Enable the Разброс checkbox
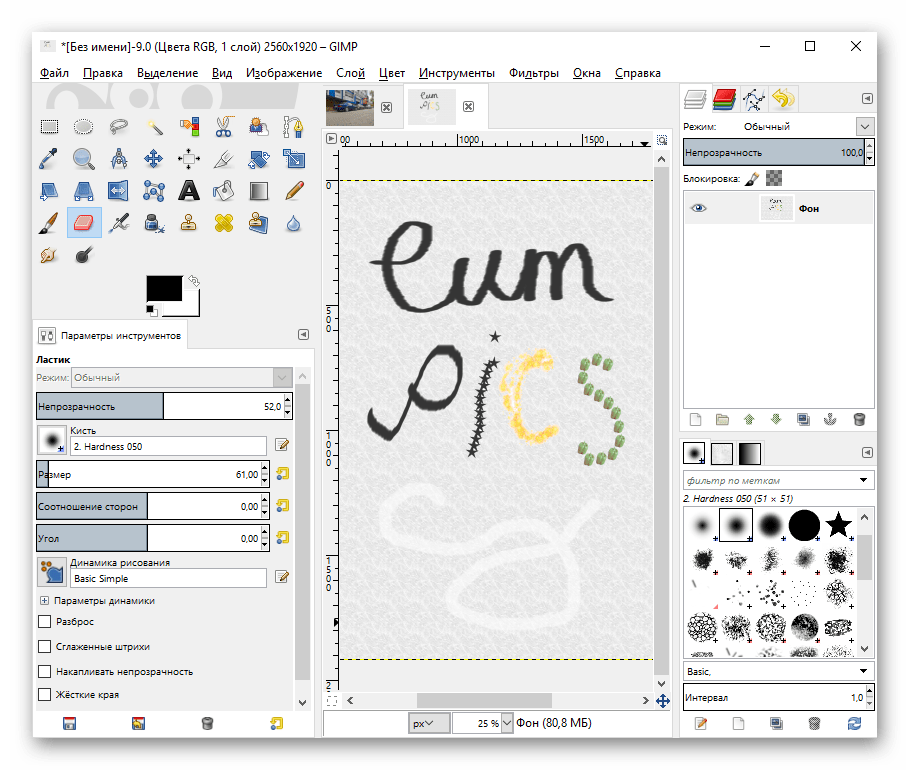The height and width of the screenshot is (770, 909). coord(44,622)
